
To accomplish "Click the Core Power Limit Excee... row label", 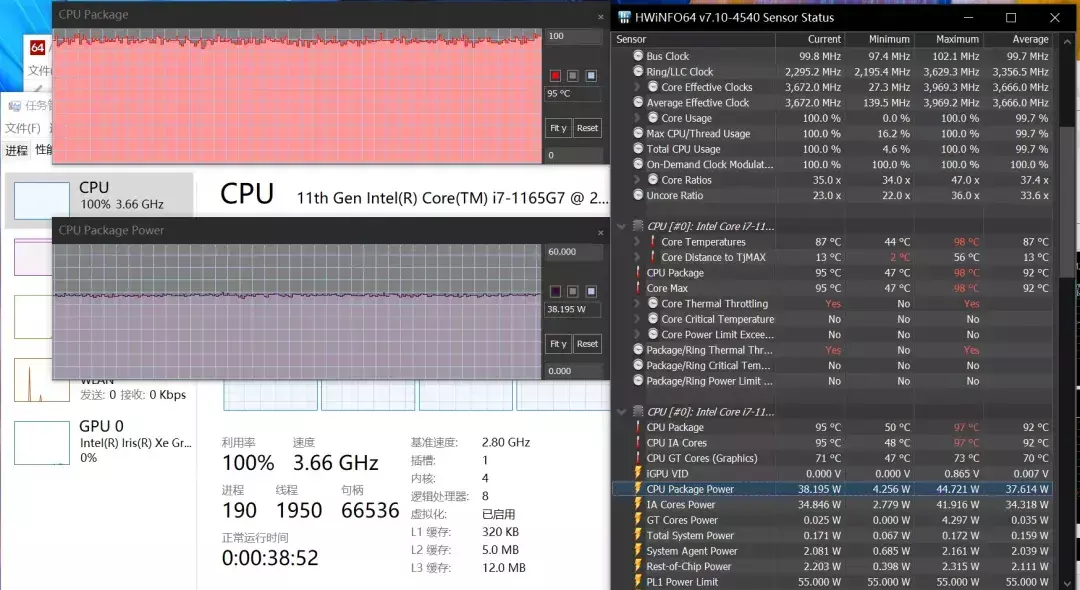I will point(717,335).
